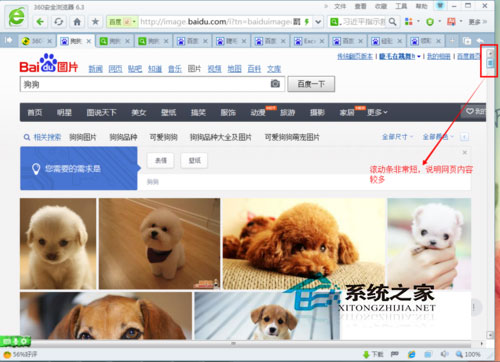The image size is (500, 362).
Task: Click the tab sidebar toggle icon left of tabs
Action: pos(9,40)
